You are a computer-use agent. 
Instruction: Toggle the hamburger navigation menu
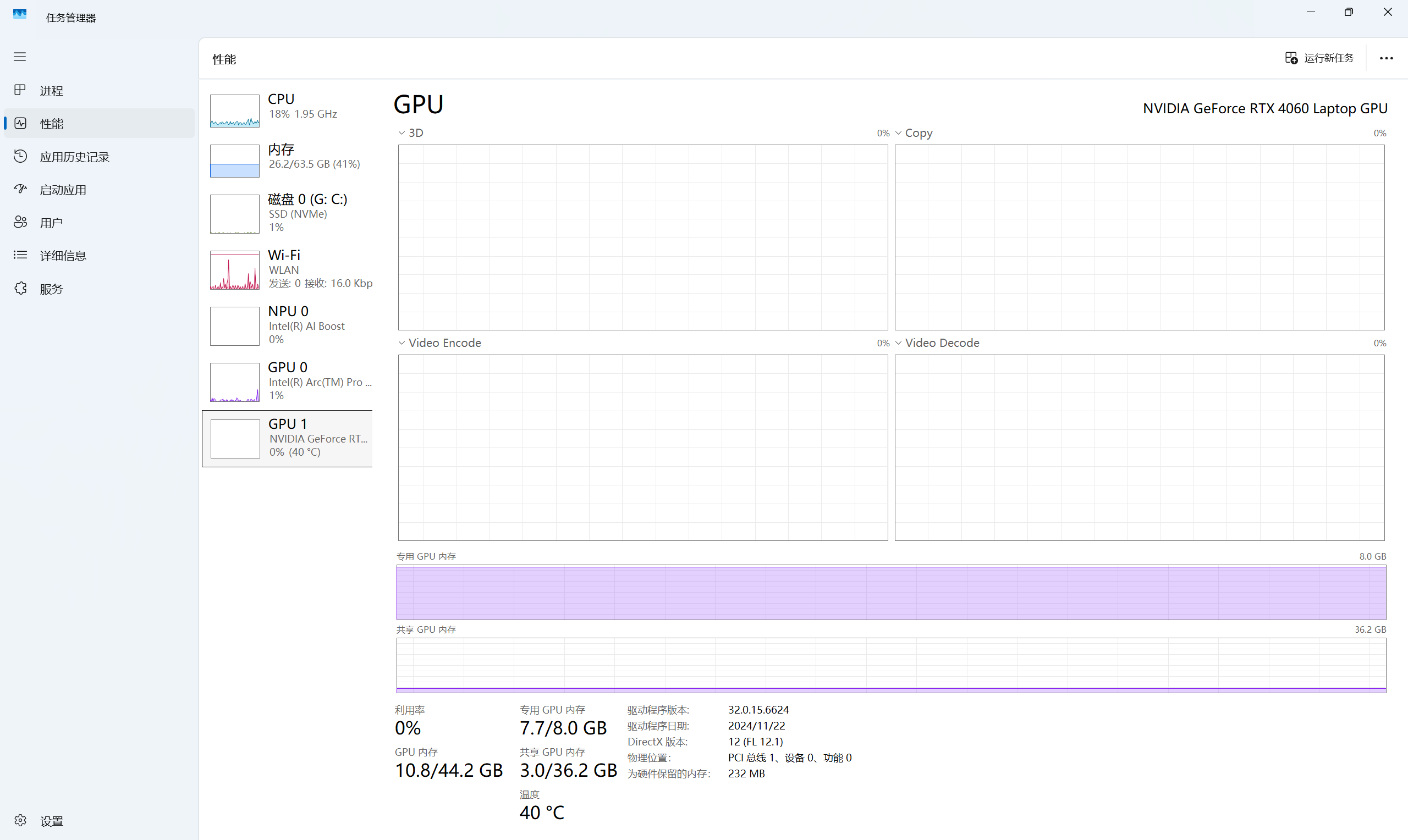pyautogui.click(x=20, y=57)
